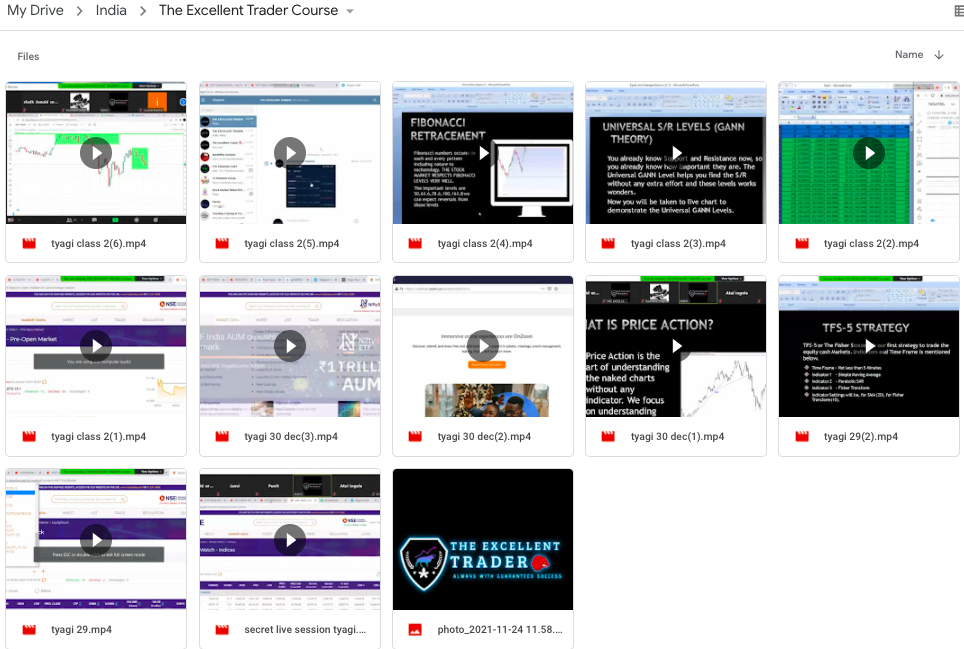Image resolution: width=964 pixels, height=649 pixels.
Task: Select the tyagi 30 dec(1).mp4 file name
Action: (677, 436)
